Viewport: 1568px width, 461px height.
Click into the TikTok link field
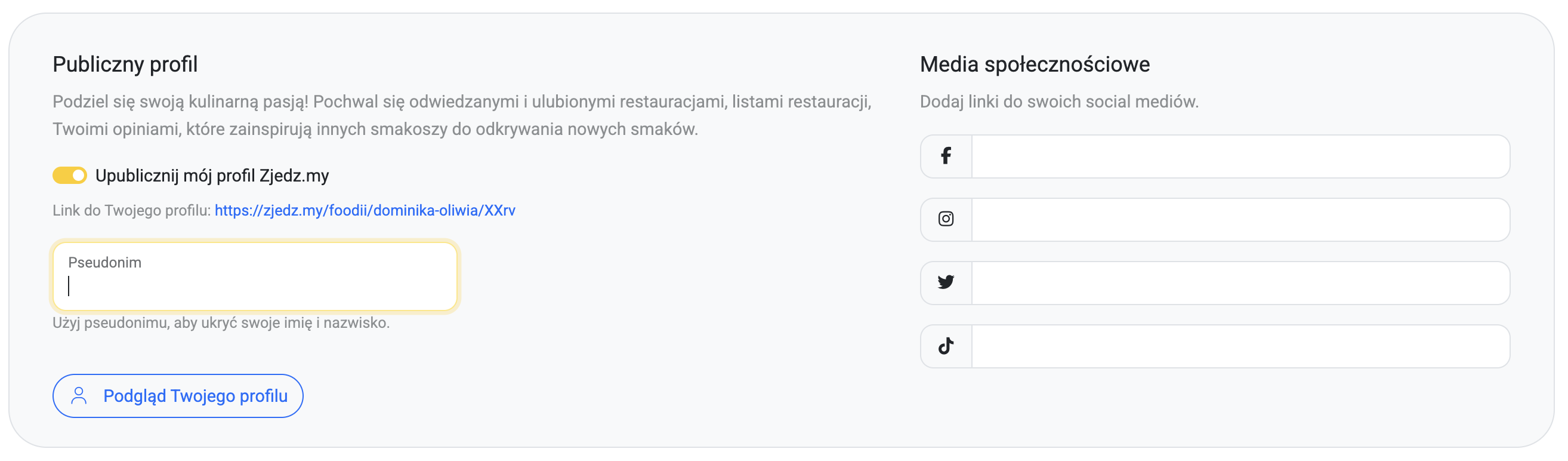[1240, 346]
